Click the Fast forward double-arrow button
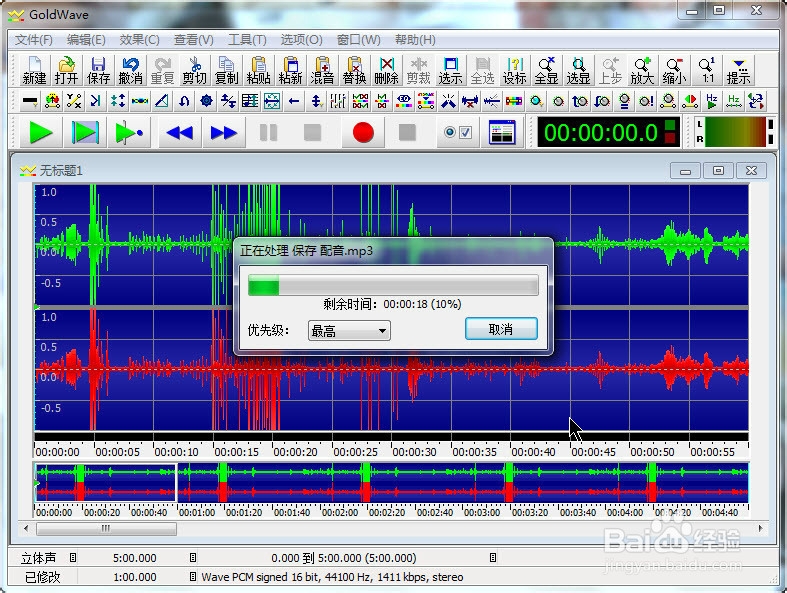Viewport: 787px width, 593px height. [224, 133]
